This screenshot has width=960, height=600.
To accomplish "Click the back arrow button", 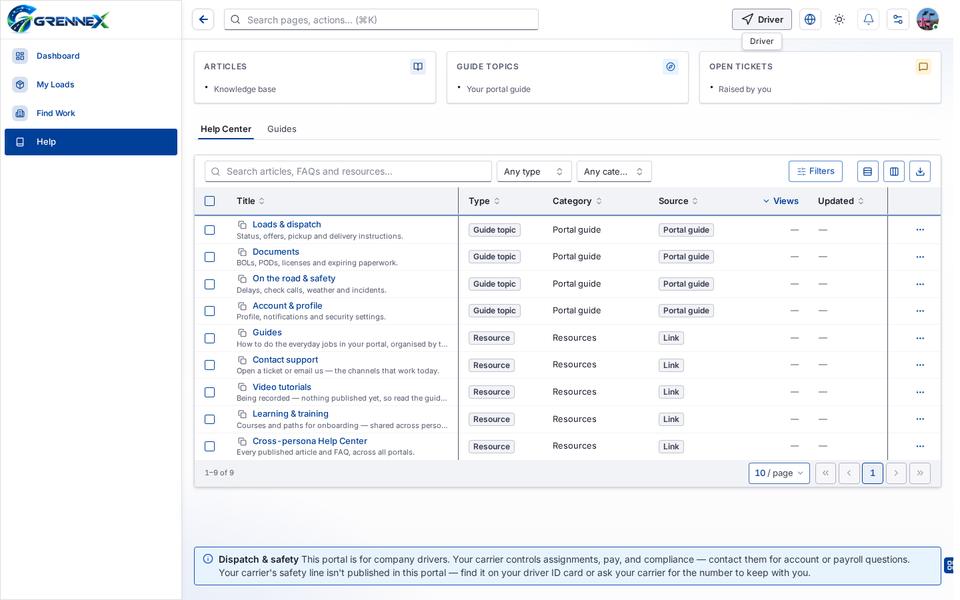I will 203,20.
